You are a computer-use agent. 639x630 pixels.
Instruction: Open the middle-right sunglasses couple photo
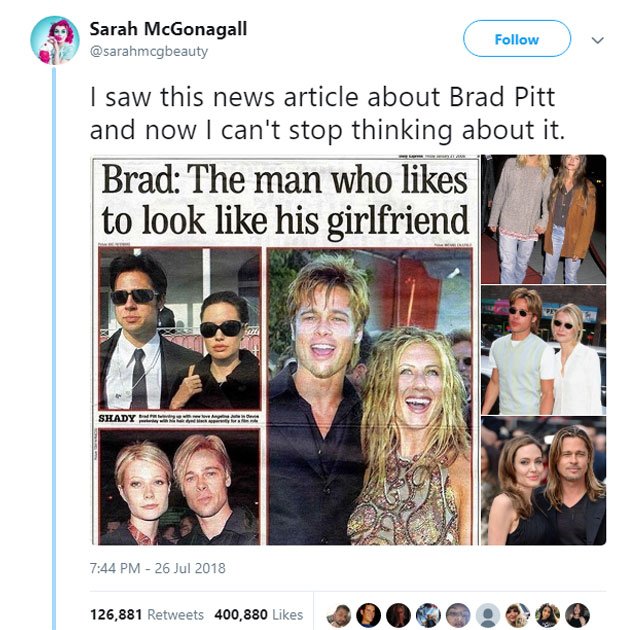(x=543, y=350)
